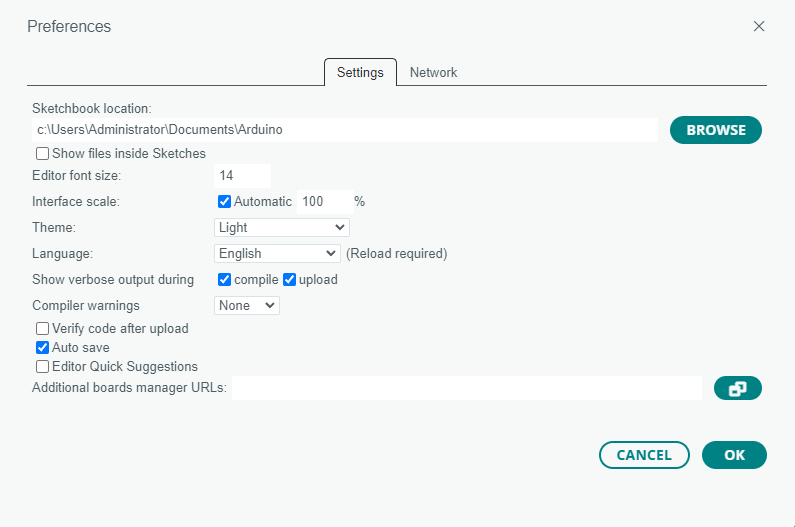Enable Verify code after upload

(x=43, y=329)
